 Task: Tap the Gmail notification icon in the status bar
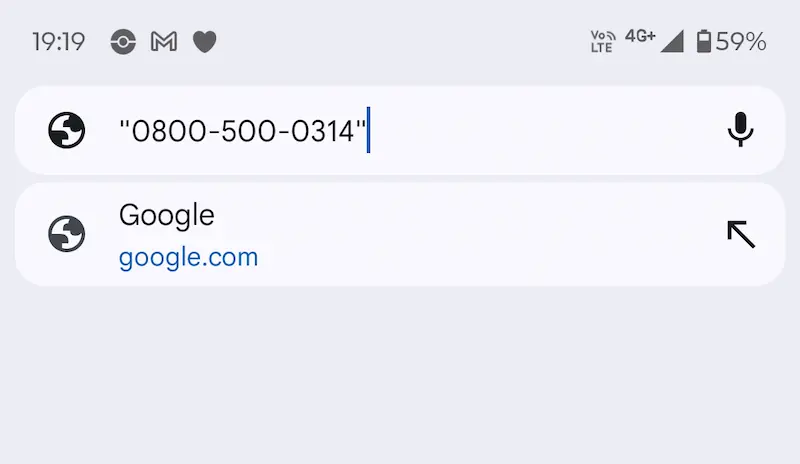pos(164,42)
